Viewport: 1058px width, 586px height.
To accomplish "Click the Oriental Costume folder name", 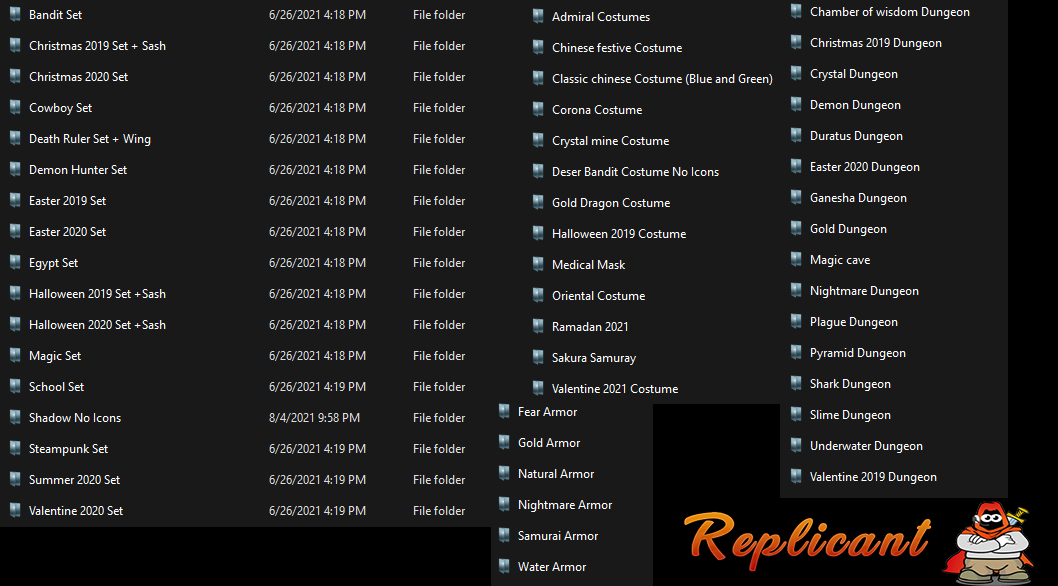I will click(598, 296).
